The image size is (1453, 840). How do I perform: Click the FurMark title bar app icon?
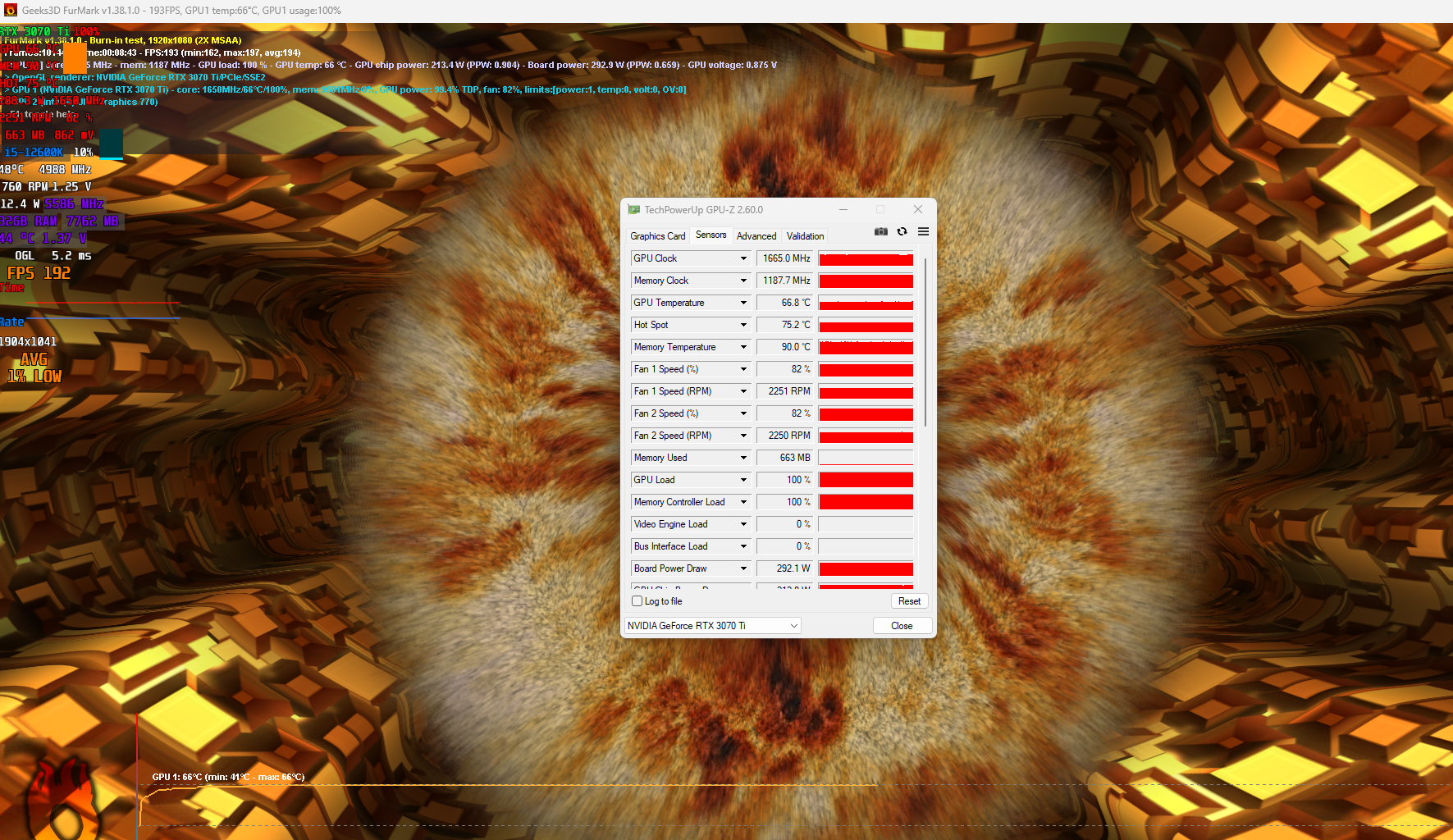[x=11, y=11]
